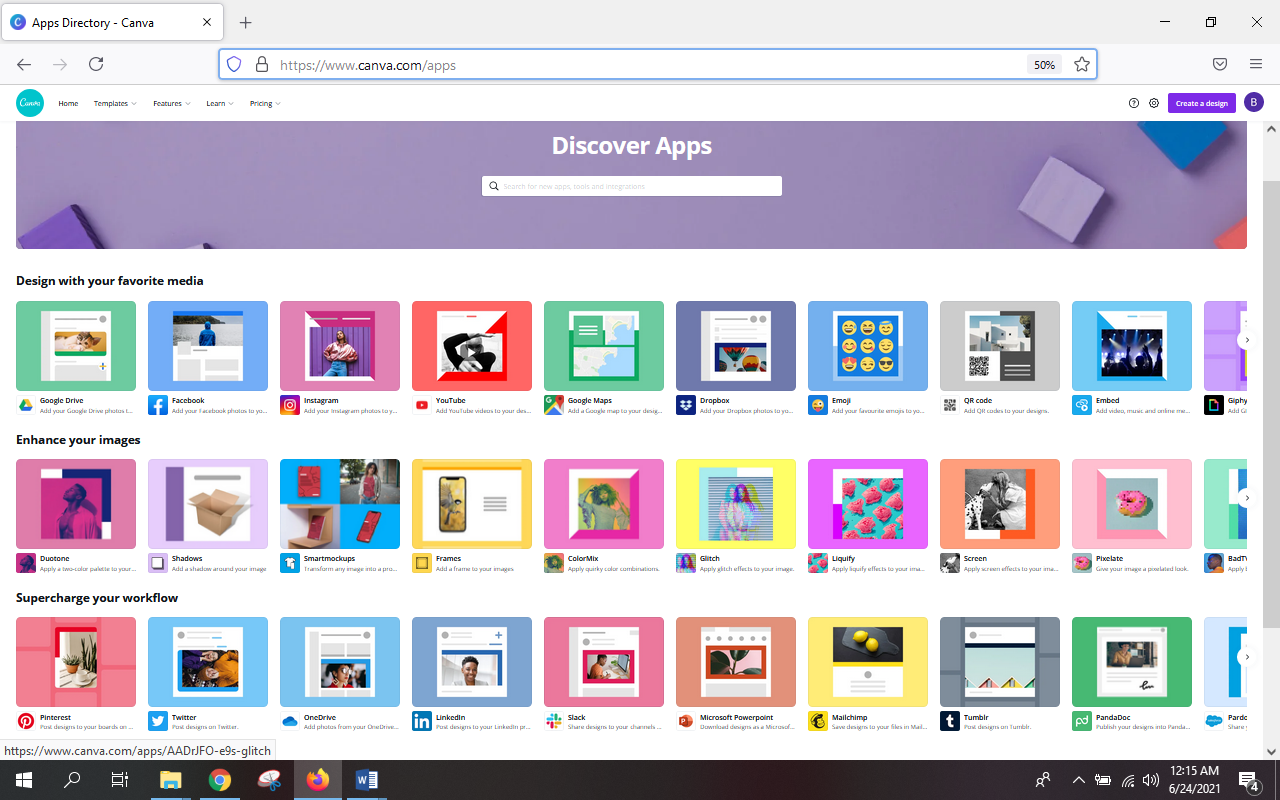Viewport: 1280px width, 800px height.
Task: Open the taskbar notification center
Action: pos(1249,780)
